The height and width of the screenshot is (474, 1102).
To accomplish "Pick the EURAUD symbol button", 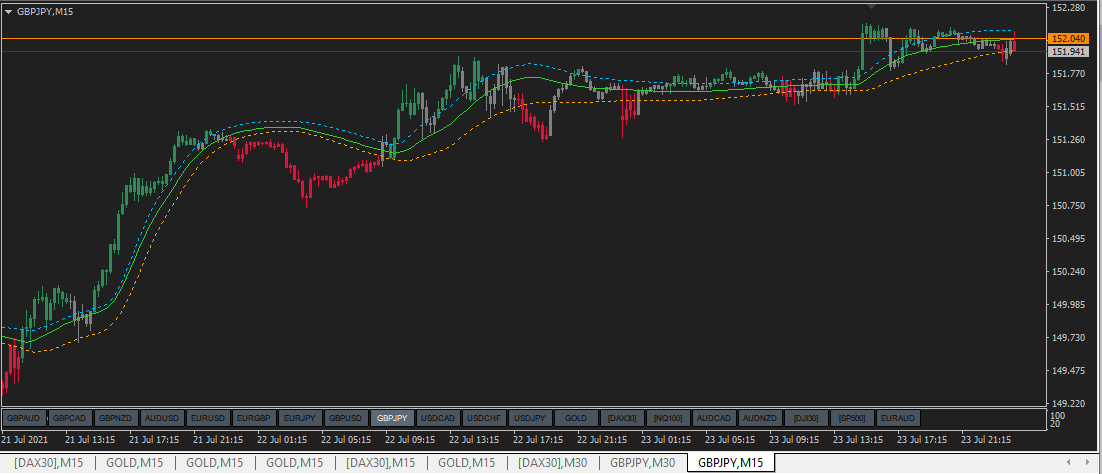I will click(898, 418).
